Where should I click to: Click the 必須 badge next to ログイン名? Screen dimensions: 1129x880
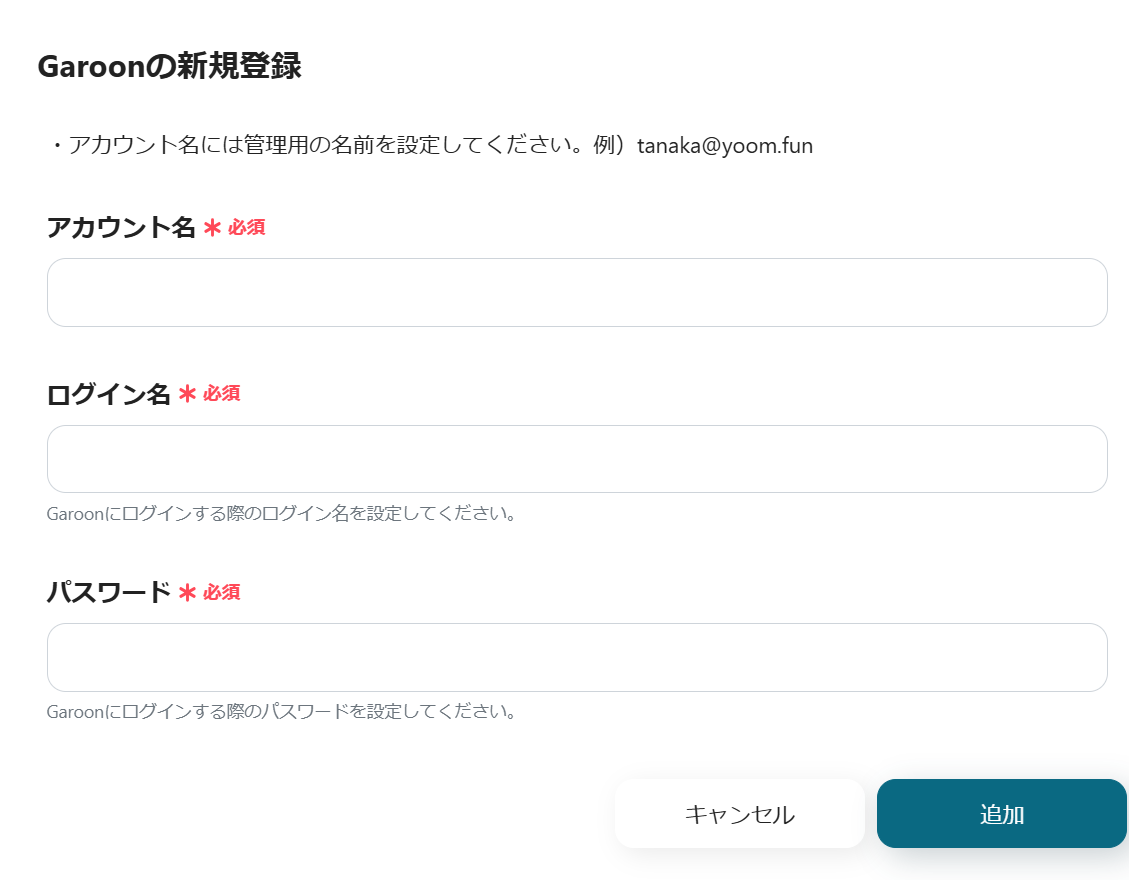222,393
